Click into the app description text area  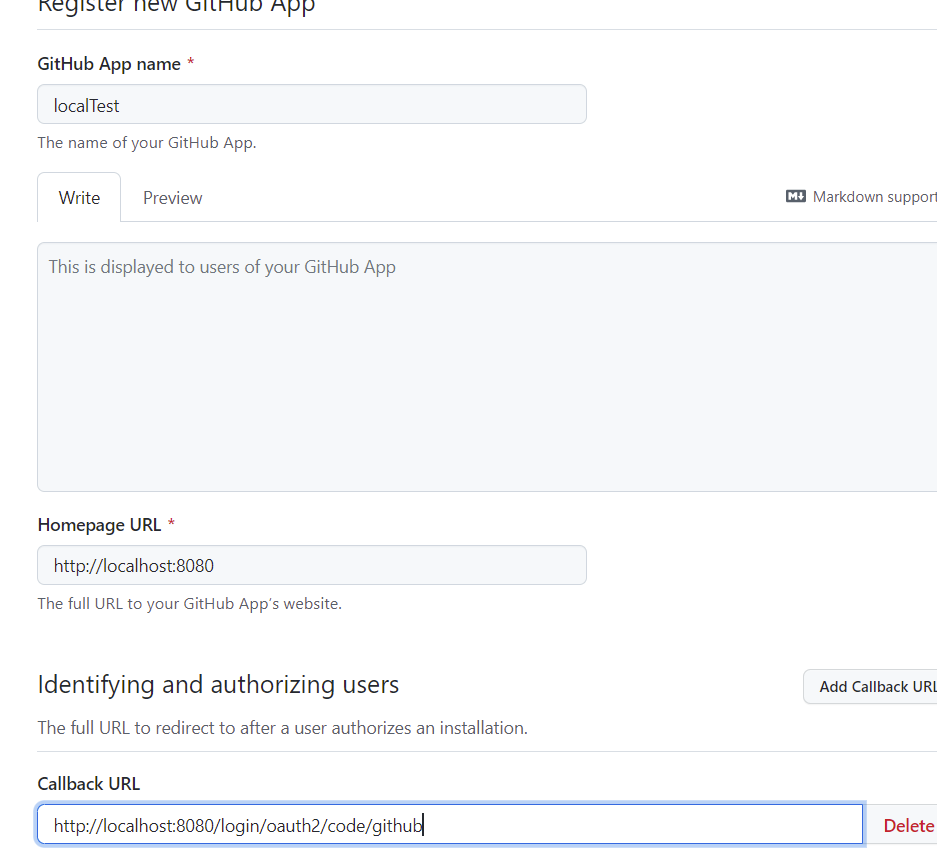(486, 366)
